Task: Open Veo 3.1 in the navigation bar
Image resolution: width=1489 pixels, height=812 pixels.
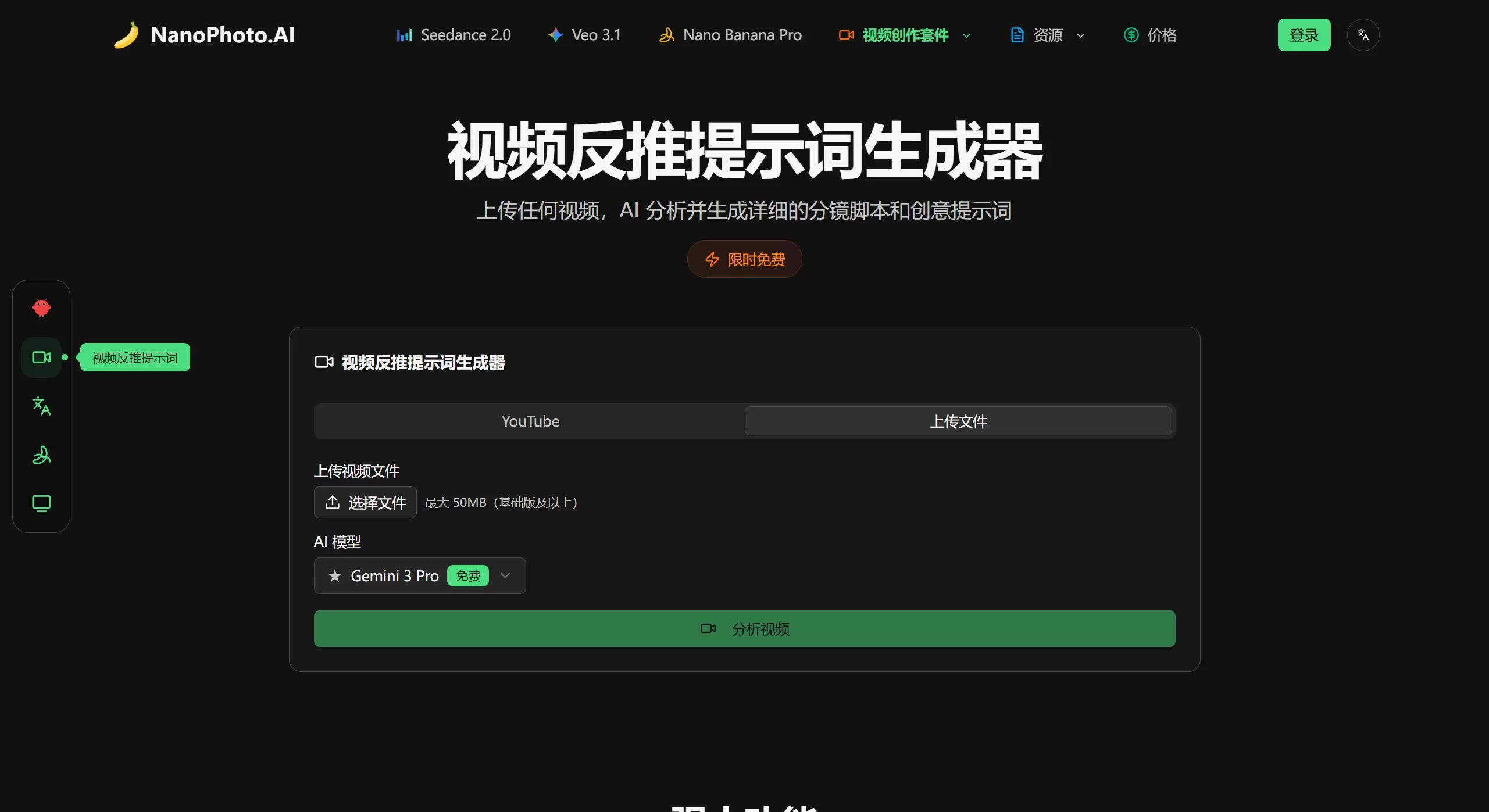Action: pos(584,35)
